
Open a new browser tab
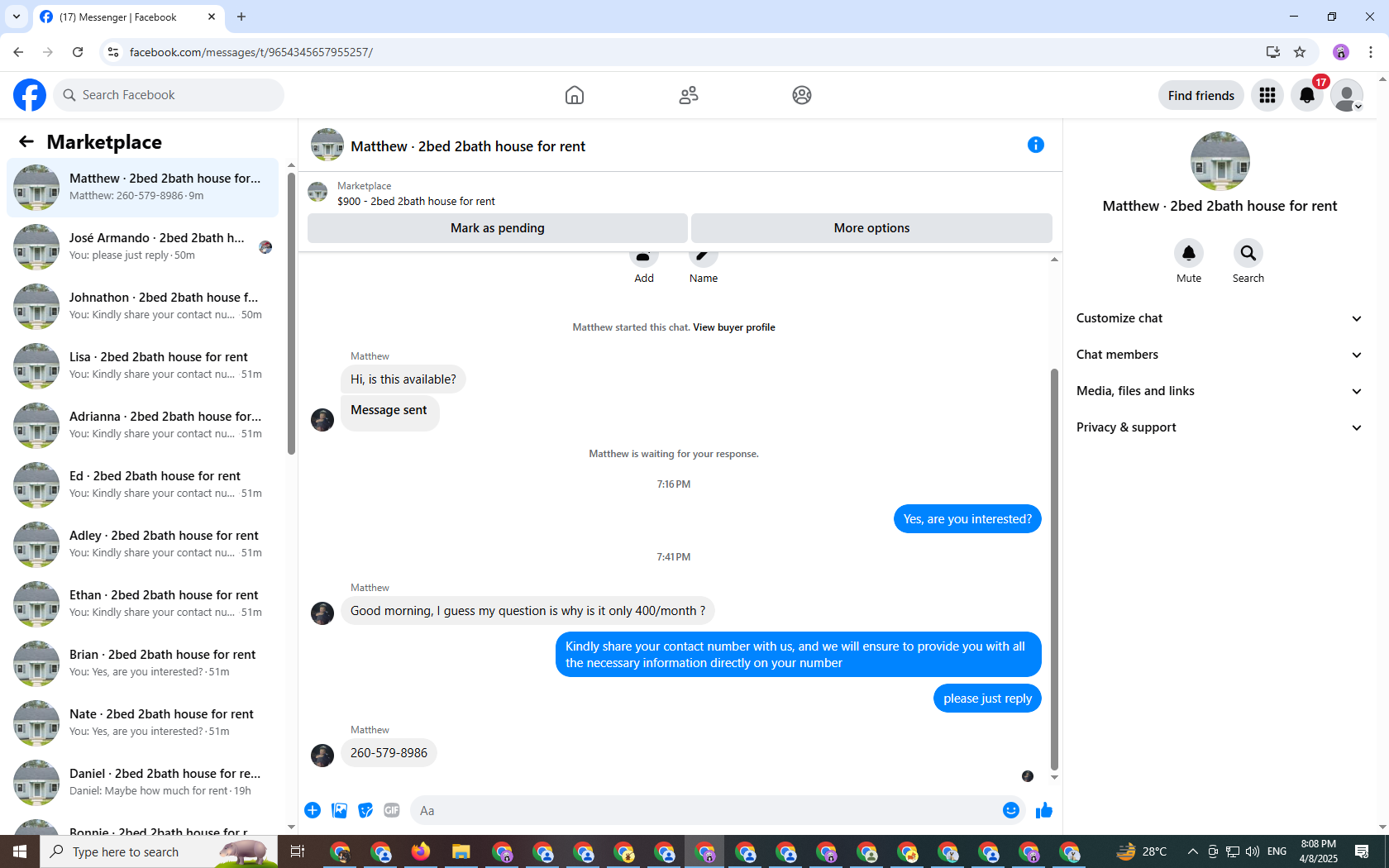(x=241, y=17)
